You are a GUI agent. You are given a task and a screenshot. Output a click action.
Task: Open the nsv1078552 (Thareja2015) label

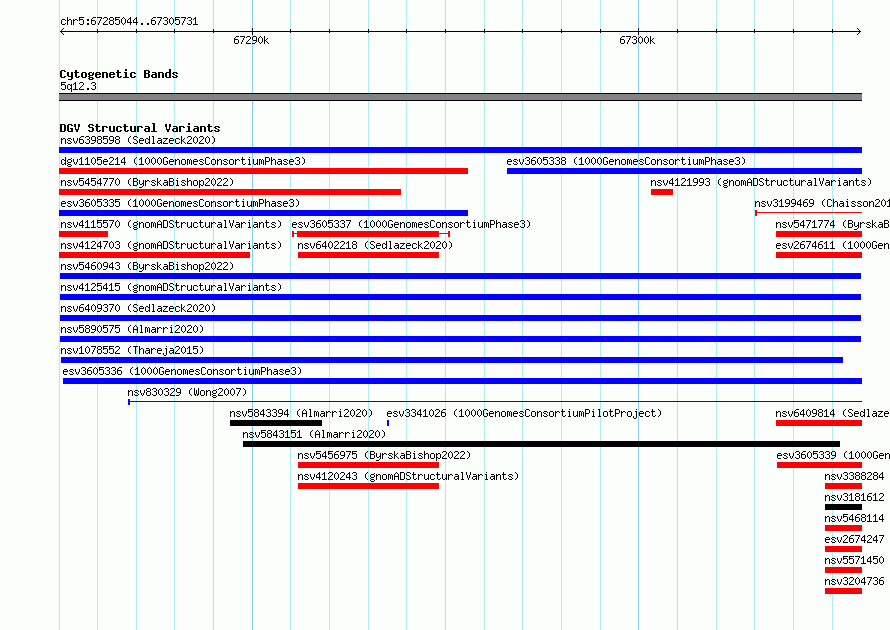[x=132, y=350]
